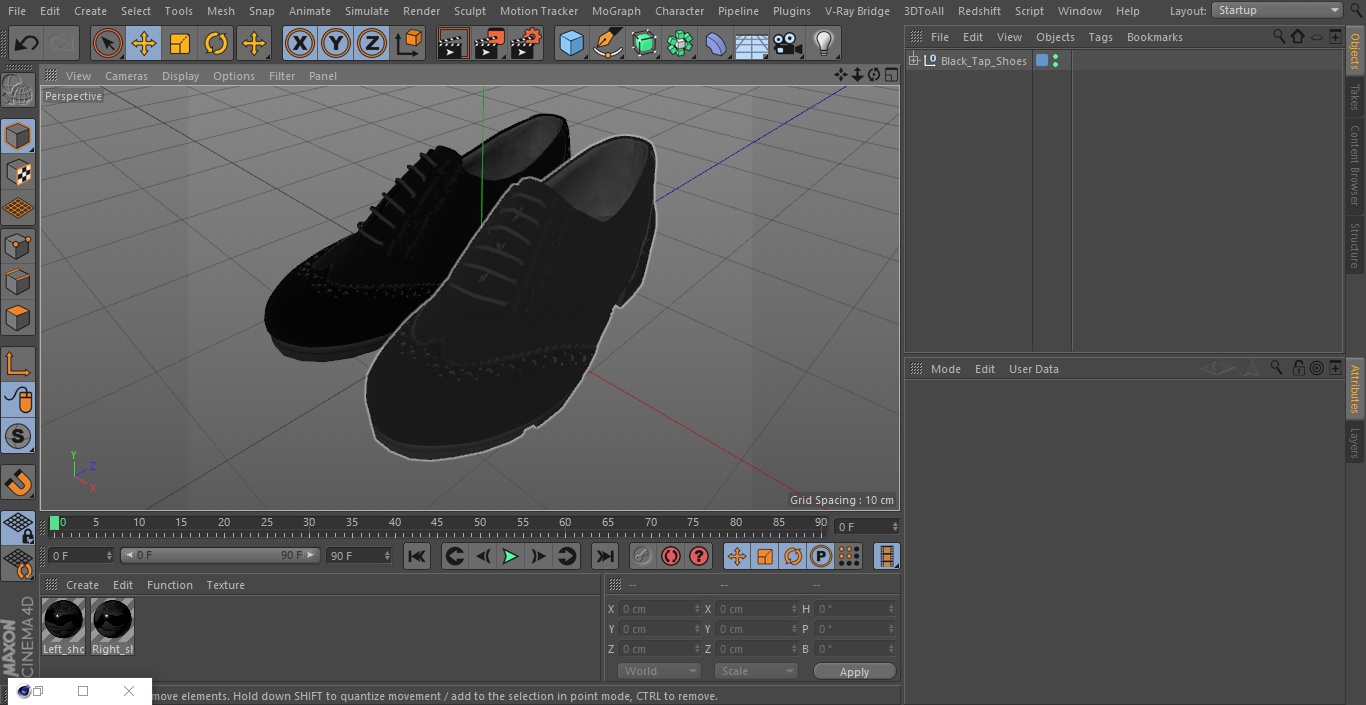Screen dimensions: 1366x705
Task: Click frame 45 on the timeline ruler
Action: (437, 522)
